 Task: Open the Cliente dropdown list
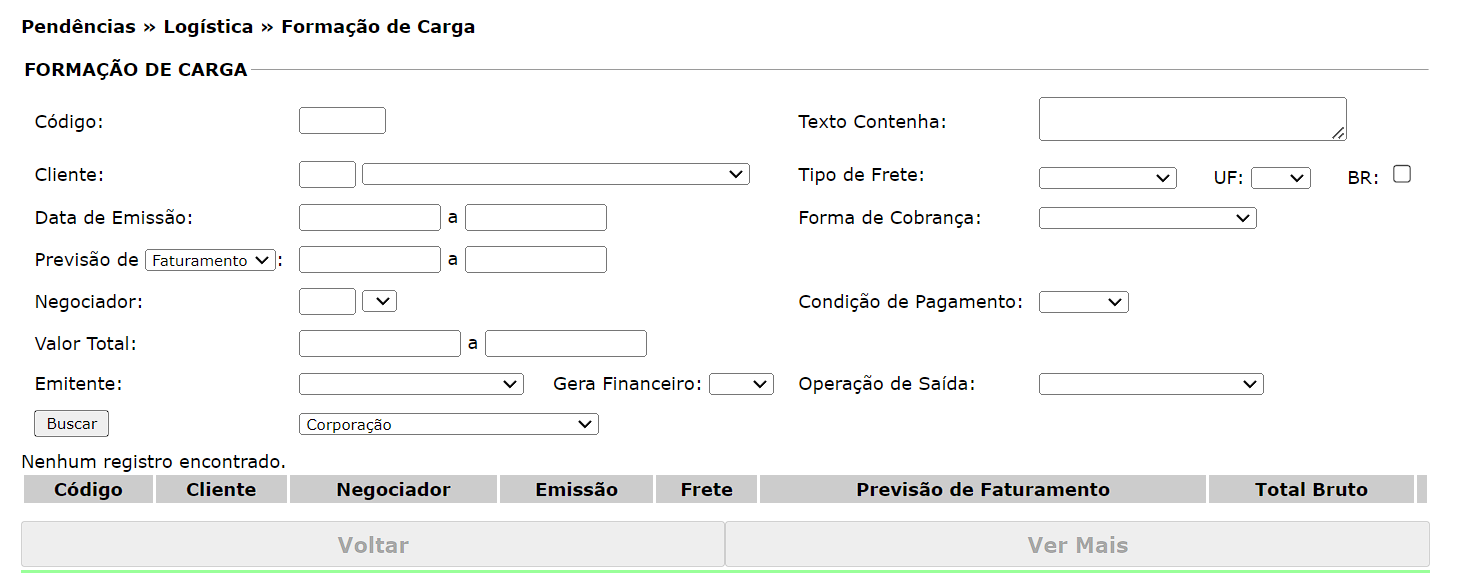point(555,174)
